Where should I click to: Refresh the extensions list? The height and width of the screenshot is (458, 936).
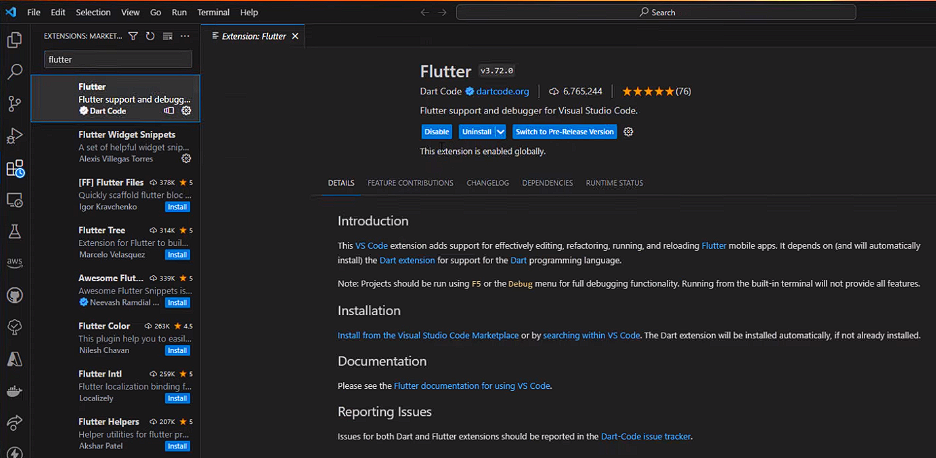[x=150, y=36]
